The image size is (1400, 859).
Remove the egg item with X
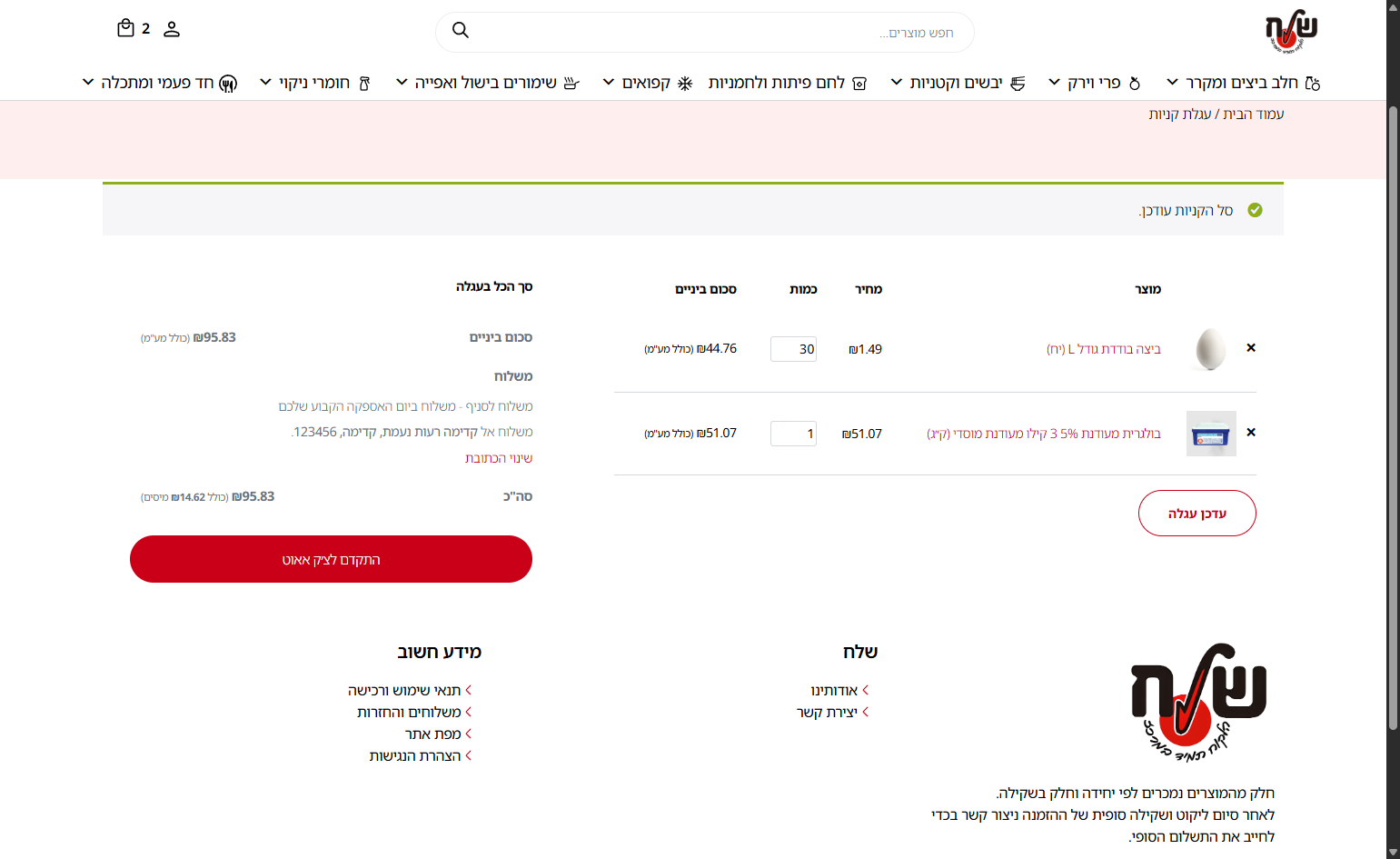(x=1251, y=348)
